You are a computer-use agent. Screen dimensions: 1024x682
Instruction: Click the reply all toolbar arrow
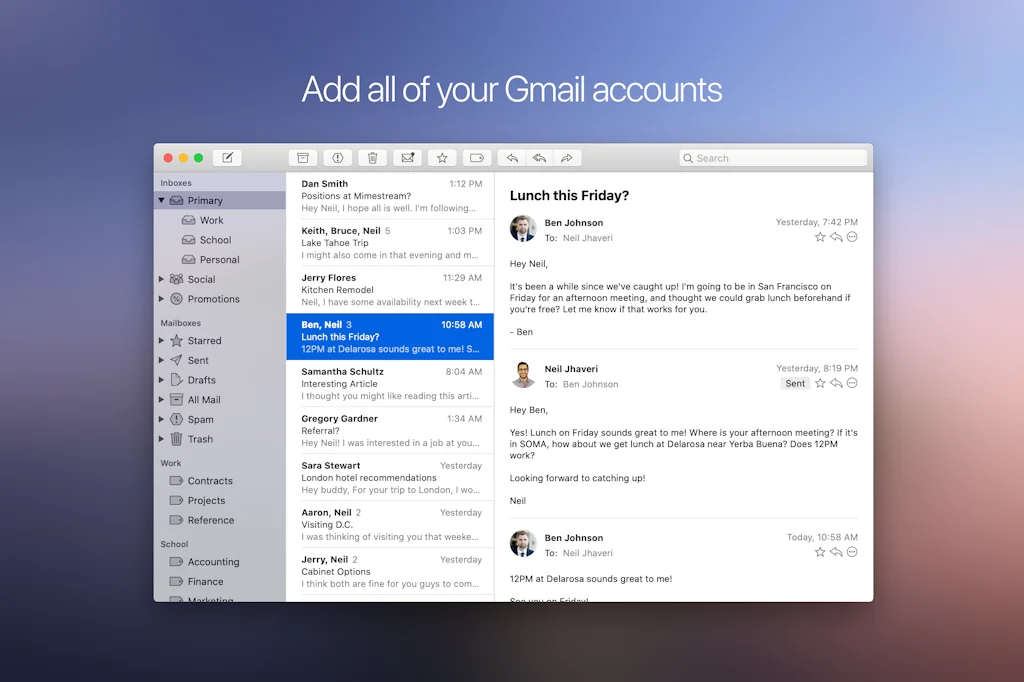[x=539, y=158]
